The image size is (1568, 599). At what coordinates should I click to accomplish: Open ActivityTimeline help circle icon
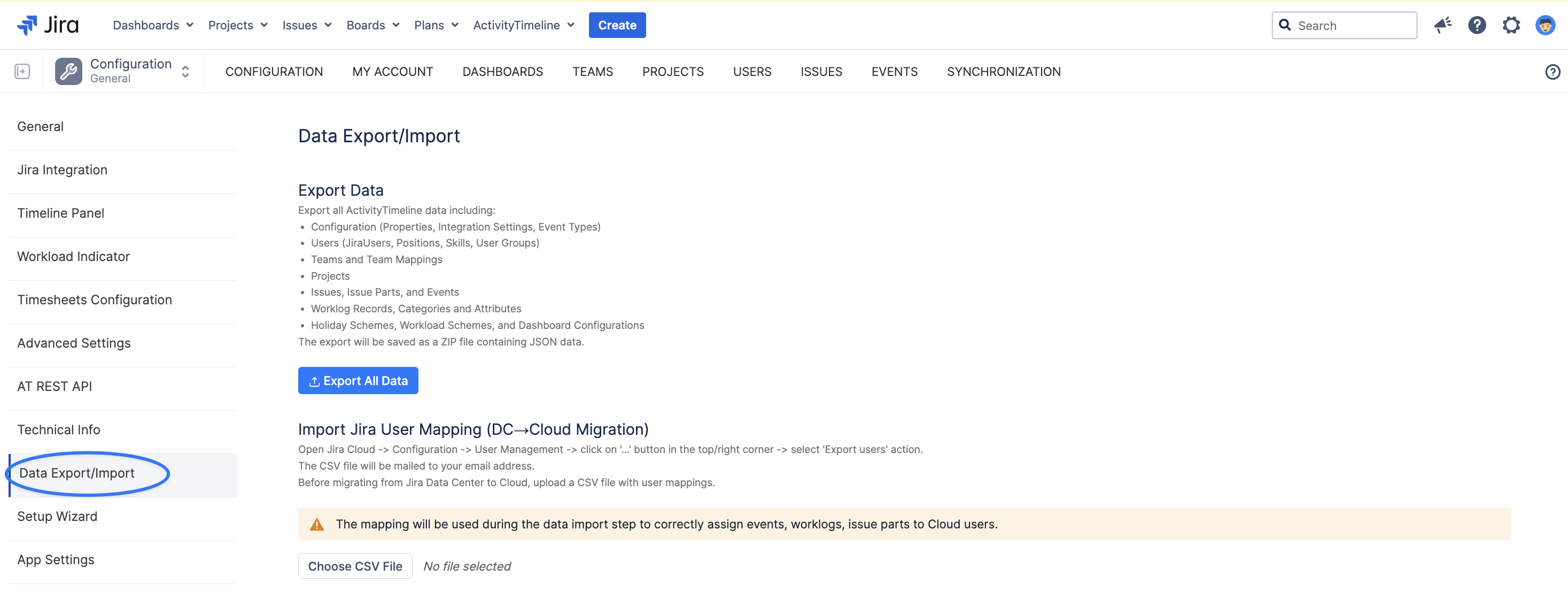point(1552,72)
